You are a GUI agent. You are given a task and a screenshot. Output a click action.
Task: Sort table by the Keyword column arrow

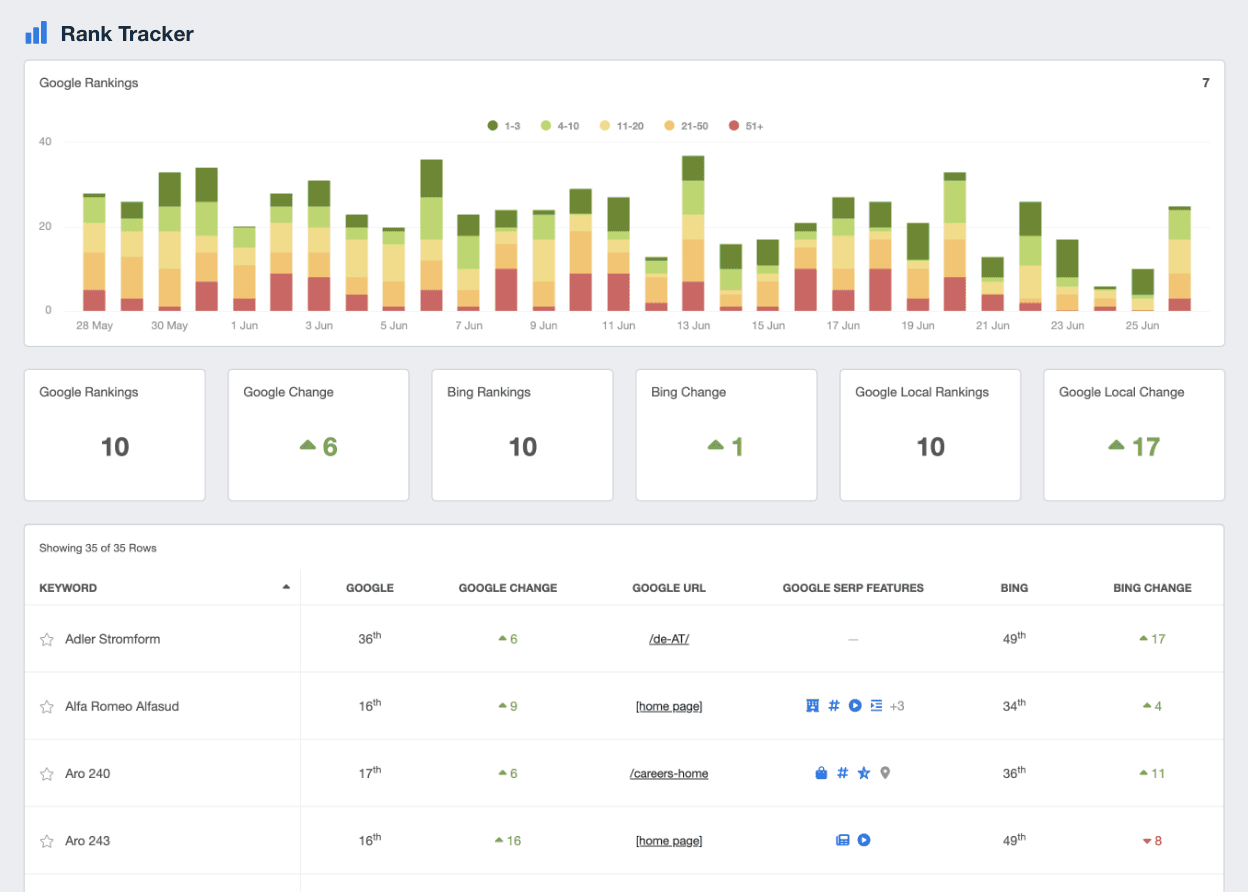(x=287, y=587)
